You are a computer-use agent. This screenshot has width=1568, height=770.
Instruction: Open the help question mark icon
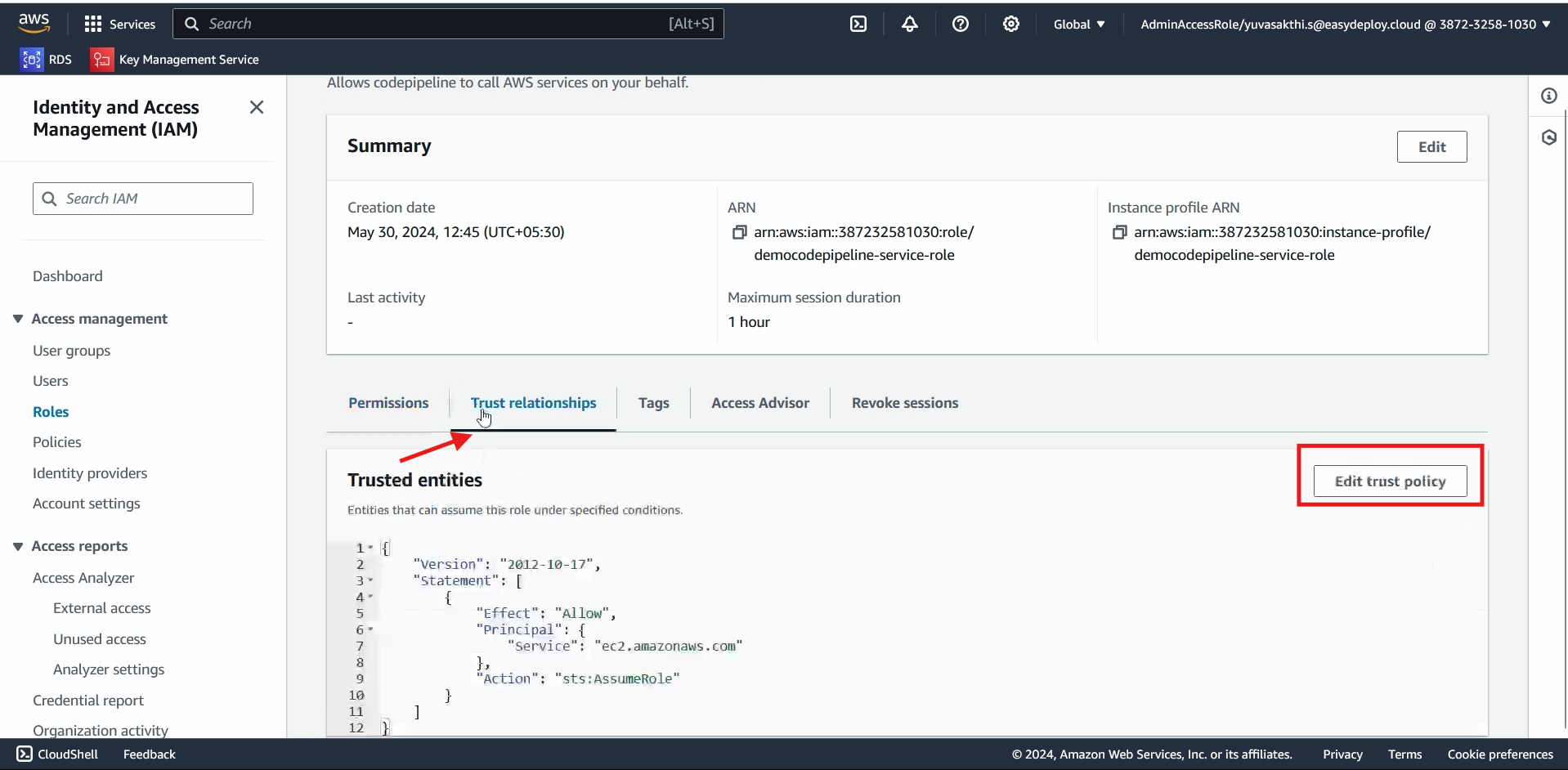(961, 24)
